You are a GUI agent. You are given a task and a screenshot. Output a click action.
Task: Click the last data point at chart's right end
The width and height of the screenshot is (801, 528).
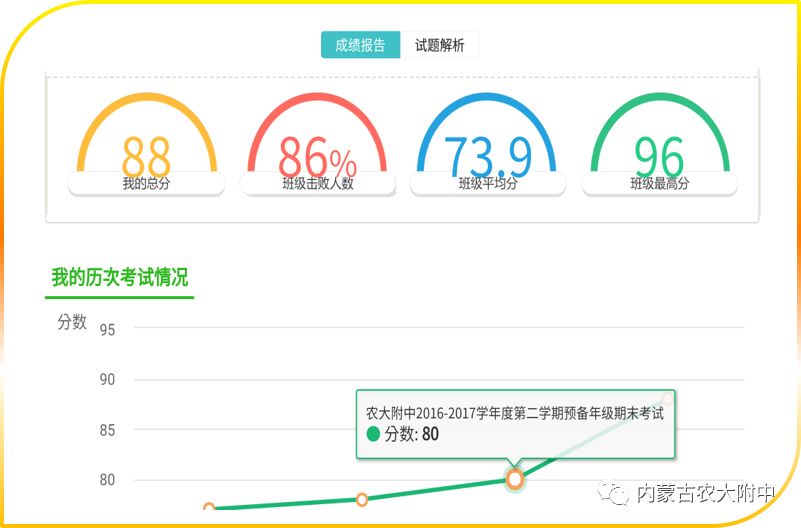(x=668, y=399)
